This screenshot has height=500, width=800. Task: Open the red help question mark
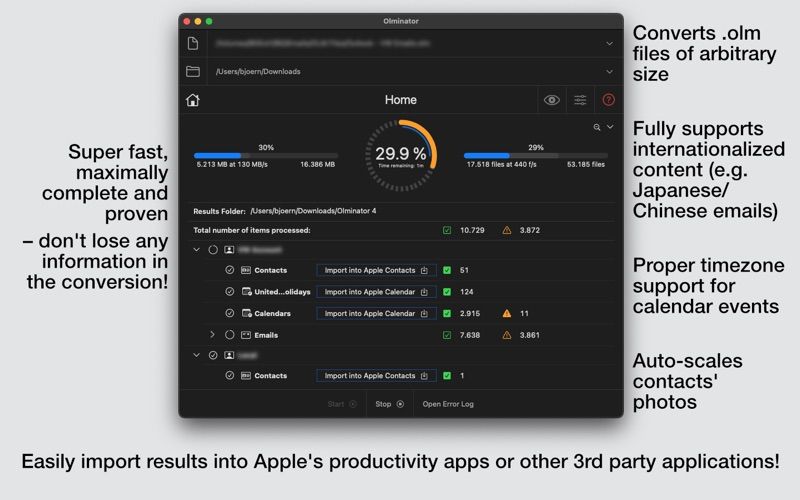(608, 100)
